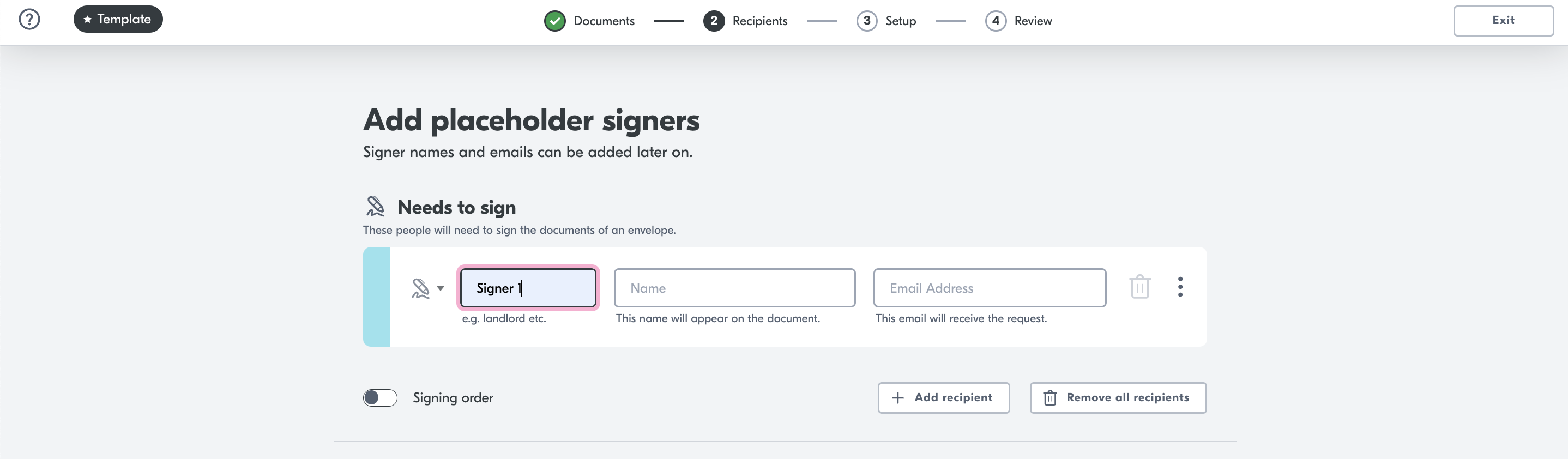Click the signer role pen icon

point(420,288)
